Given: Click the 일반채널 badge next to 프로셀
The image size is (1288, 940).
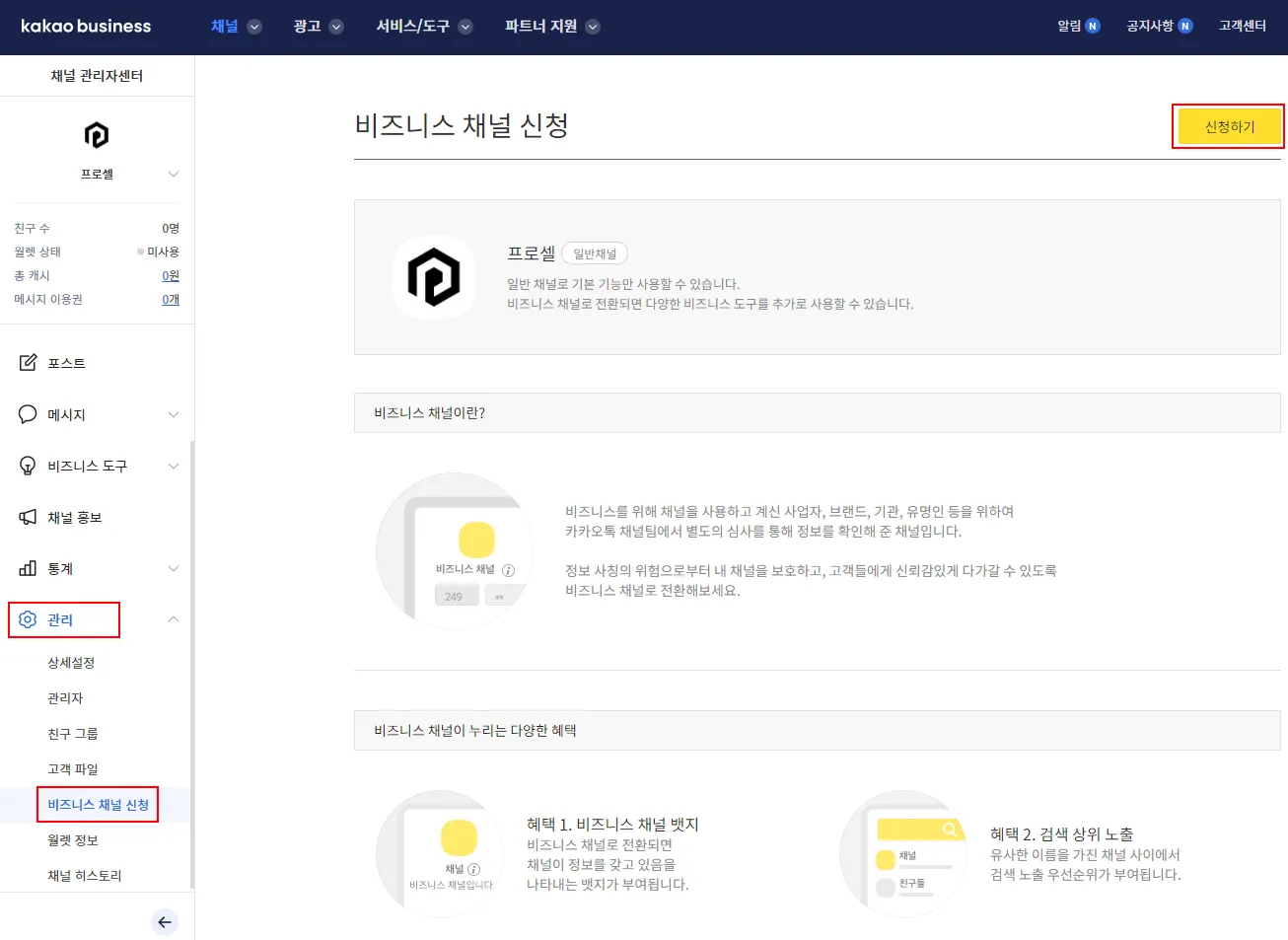Looking at the screenshot, I should point(595,253).
